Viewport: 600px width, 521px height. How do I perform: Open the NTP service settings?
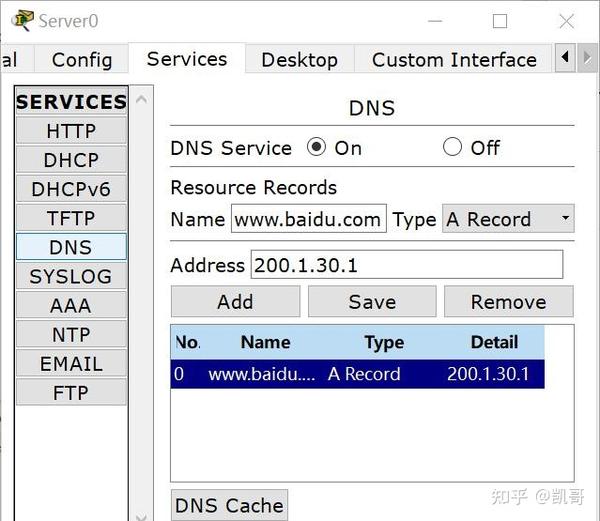pos(71,334)
